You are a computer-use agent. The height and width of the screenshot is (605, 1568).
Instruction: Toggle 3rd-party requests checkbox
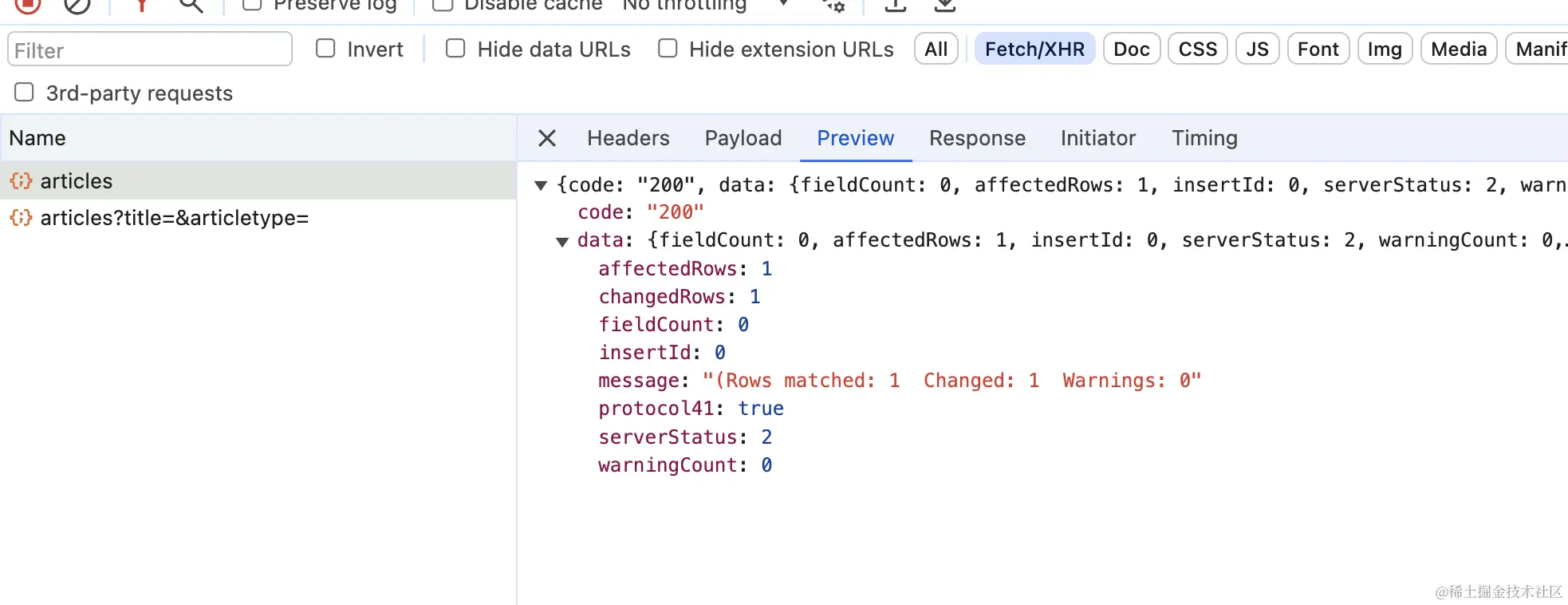click(x=25, y=93)
